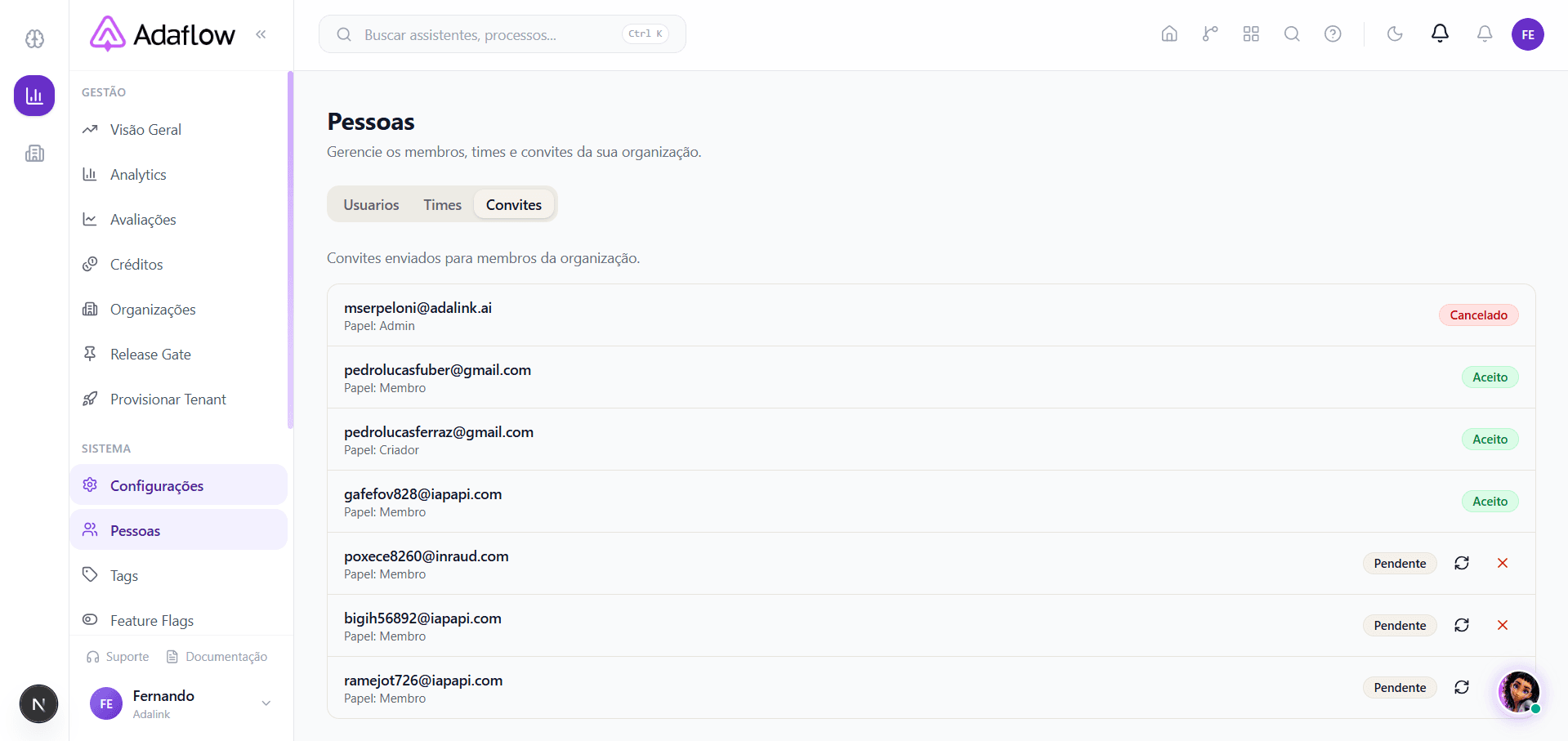Click the N circular button bottom-left

(38, 704)
